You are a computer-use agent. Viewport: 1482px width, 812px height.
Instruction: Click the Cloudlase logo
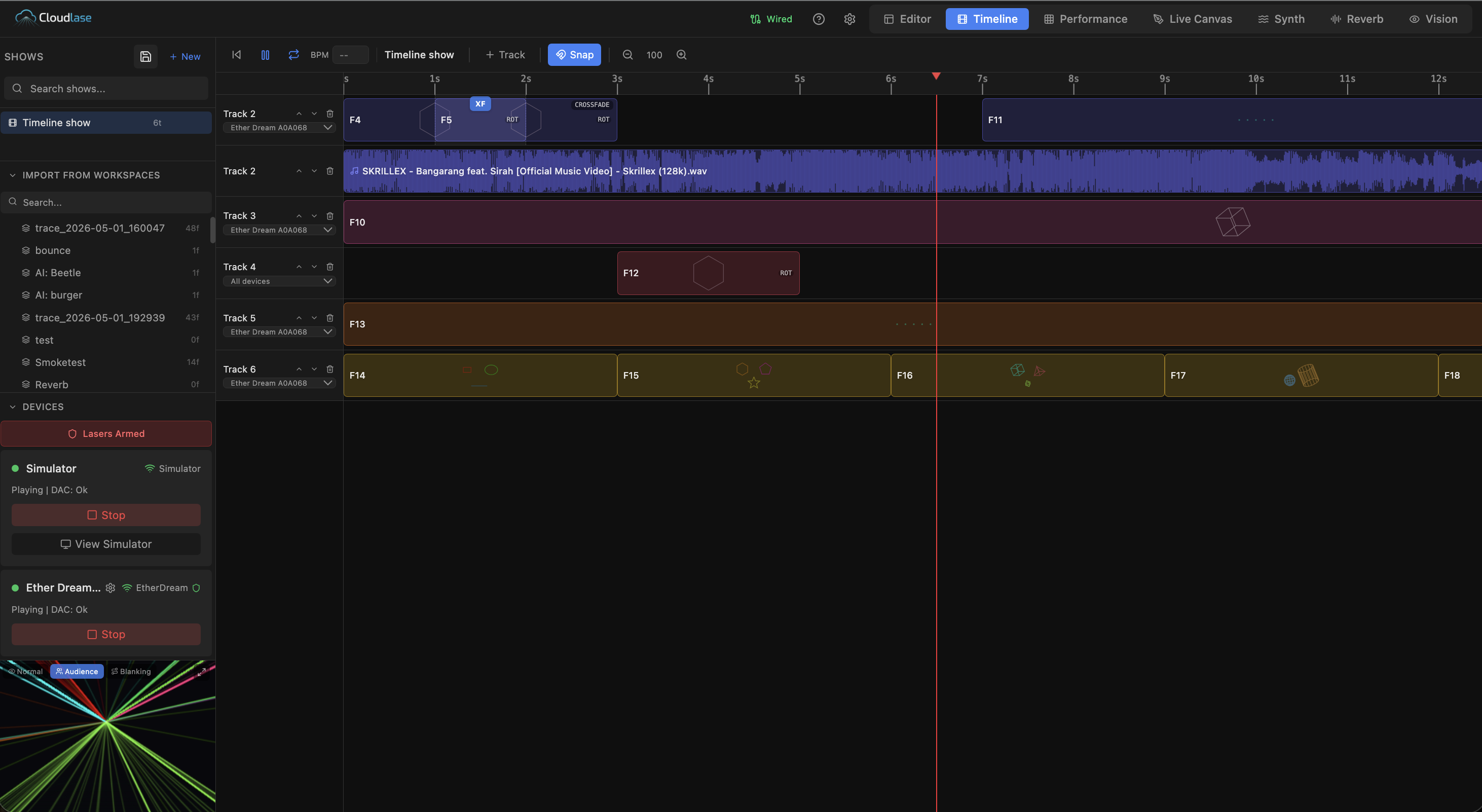53,18
